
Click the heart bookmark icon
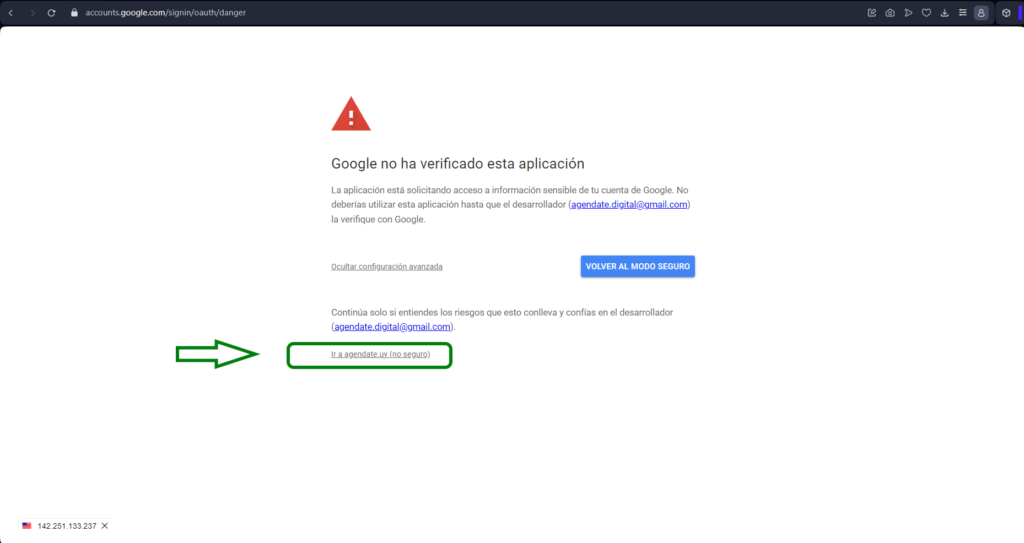[x=926, y=13]
